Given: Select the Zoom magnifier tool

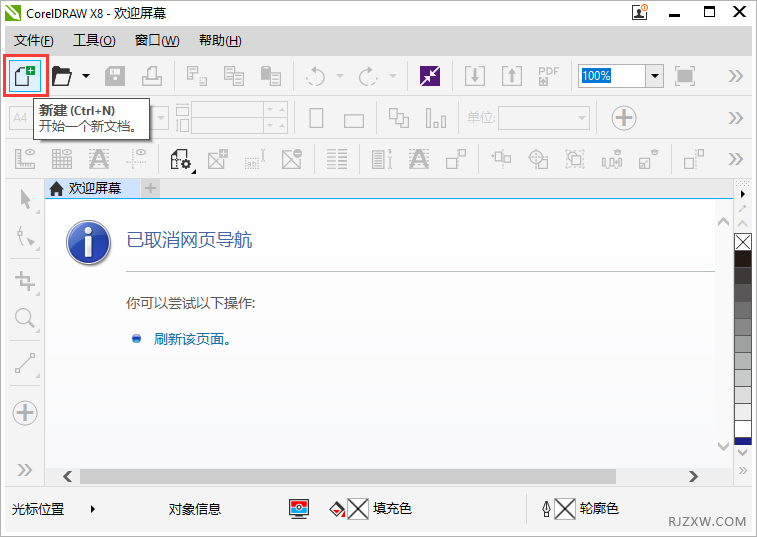Looking at the screenshot, I should 25,319.
